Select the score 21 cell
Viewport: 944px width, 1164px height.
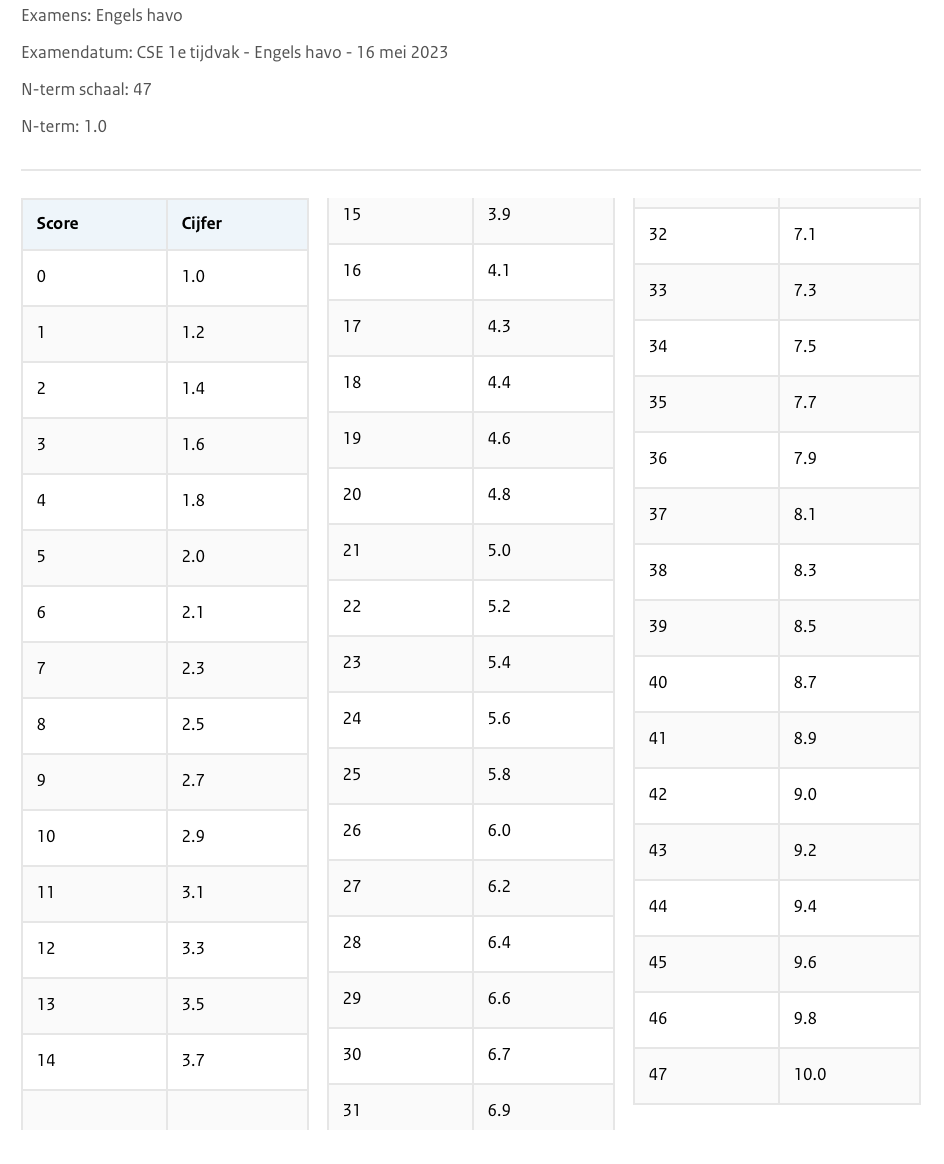352,551
